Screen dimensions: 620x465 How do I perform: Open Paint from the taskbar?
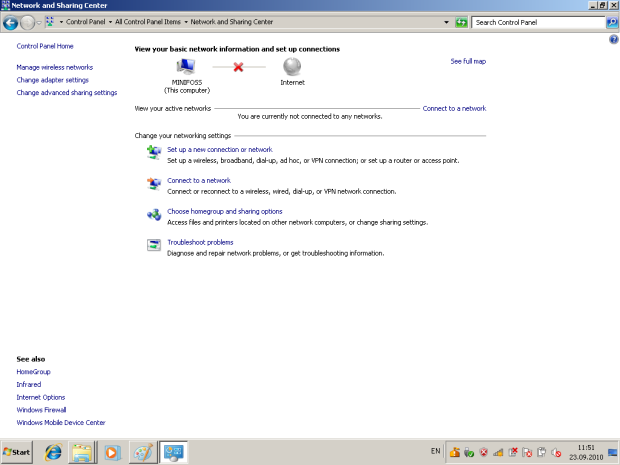coord(143,452)
